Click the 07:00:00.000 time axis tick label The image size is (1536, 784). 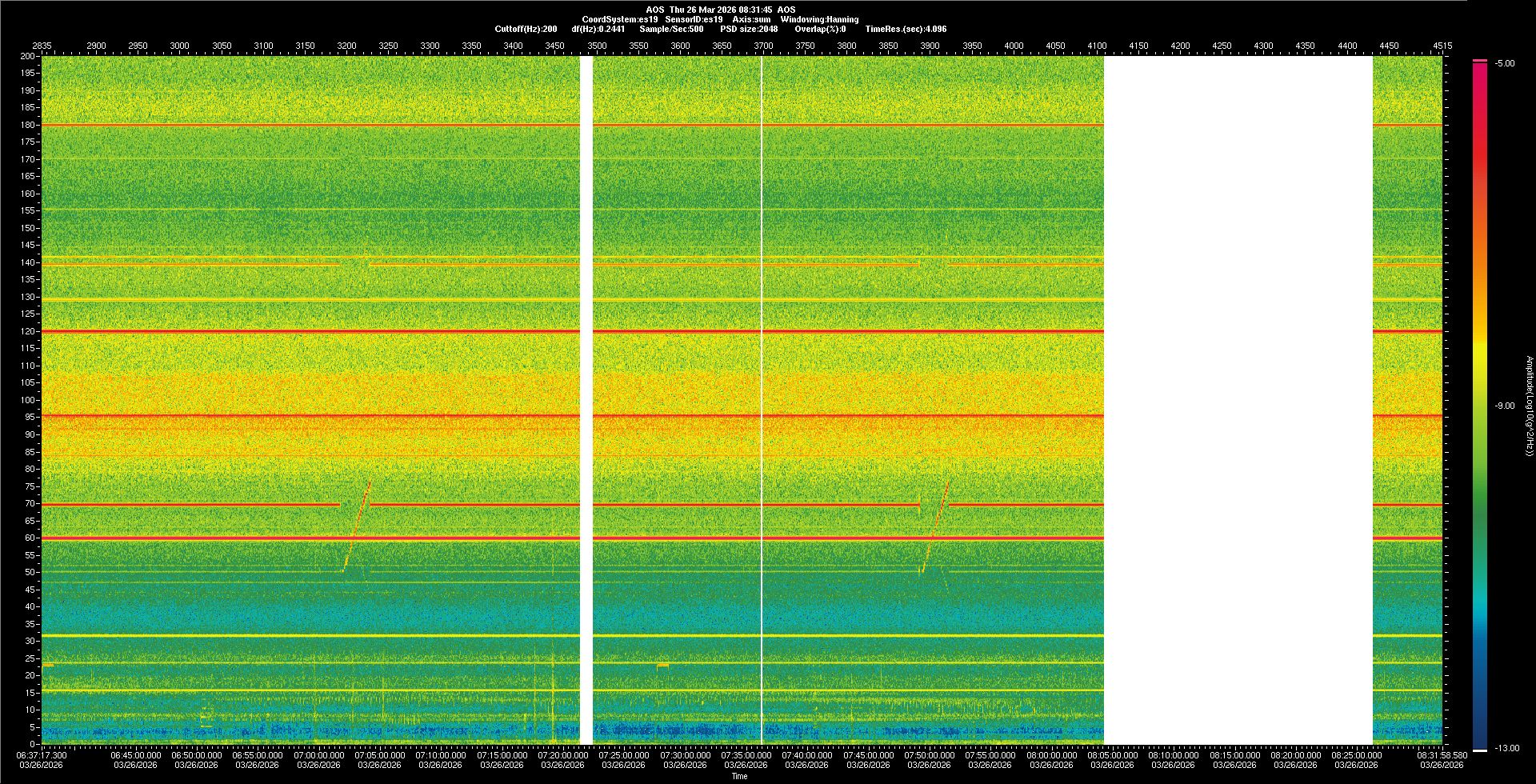pyautogui.click(x=320, y=754)
